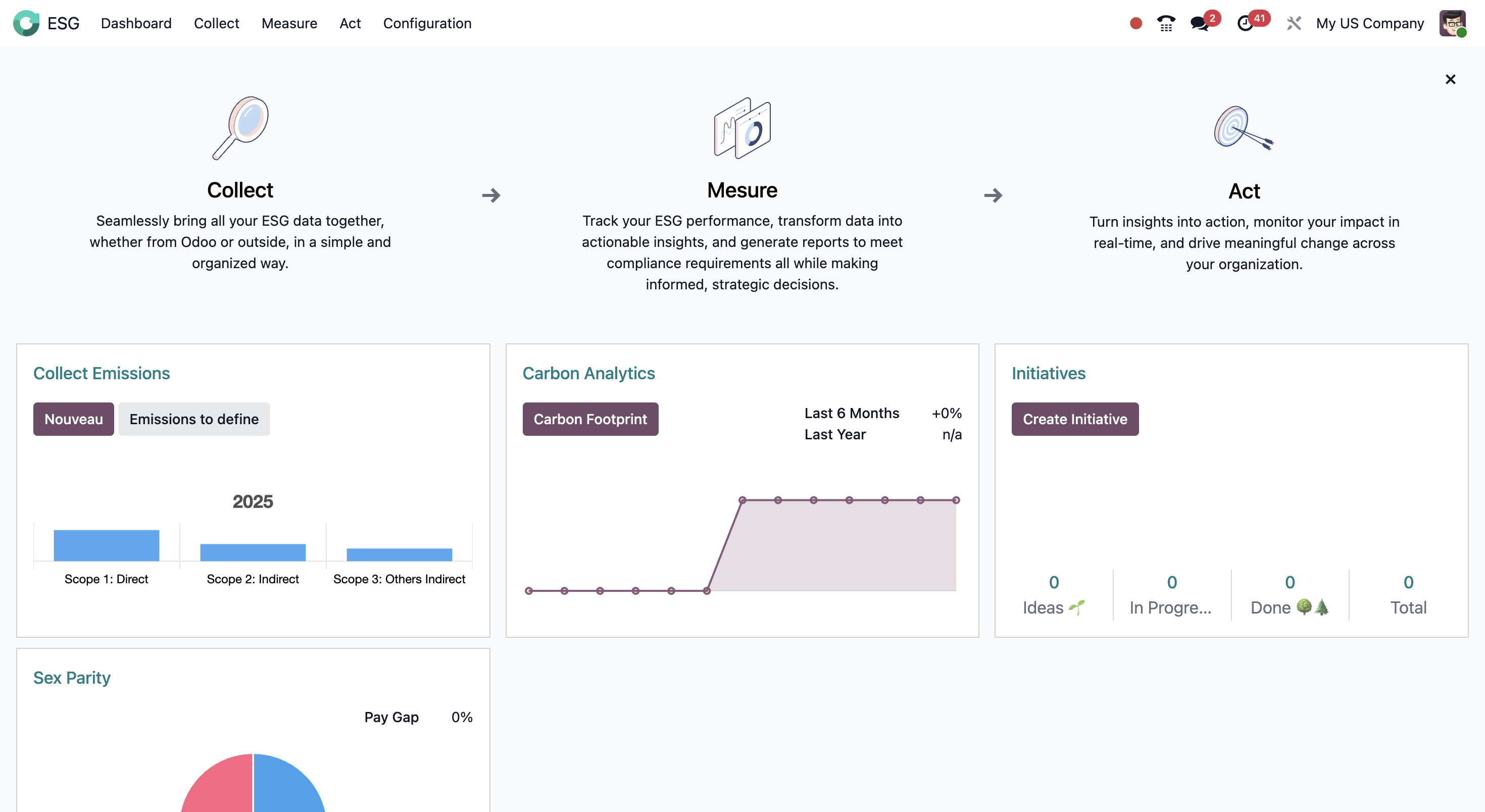The image size is (1485, 812).
Task: Click the Mesure heading
Action: 742,190
